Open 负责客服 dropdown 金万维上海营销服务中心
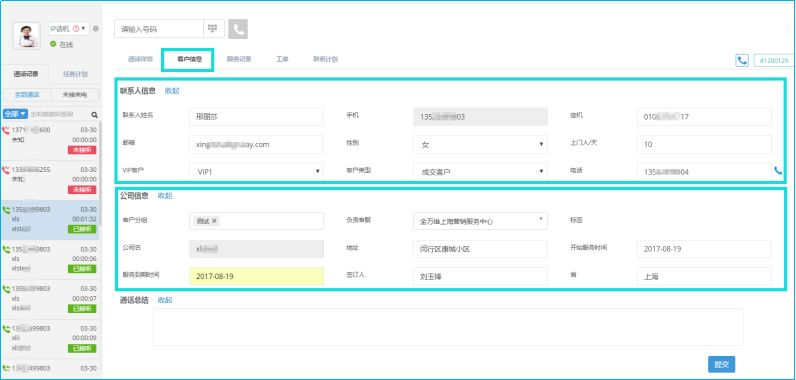 pyautogui.click(x=480, y=221)
